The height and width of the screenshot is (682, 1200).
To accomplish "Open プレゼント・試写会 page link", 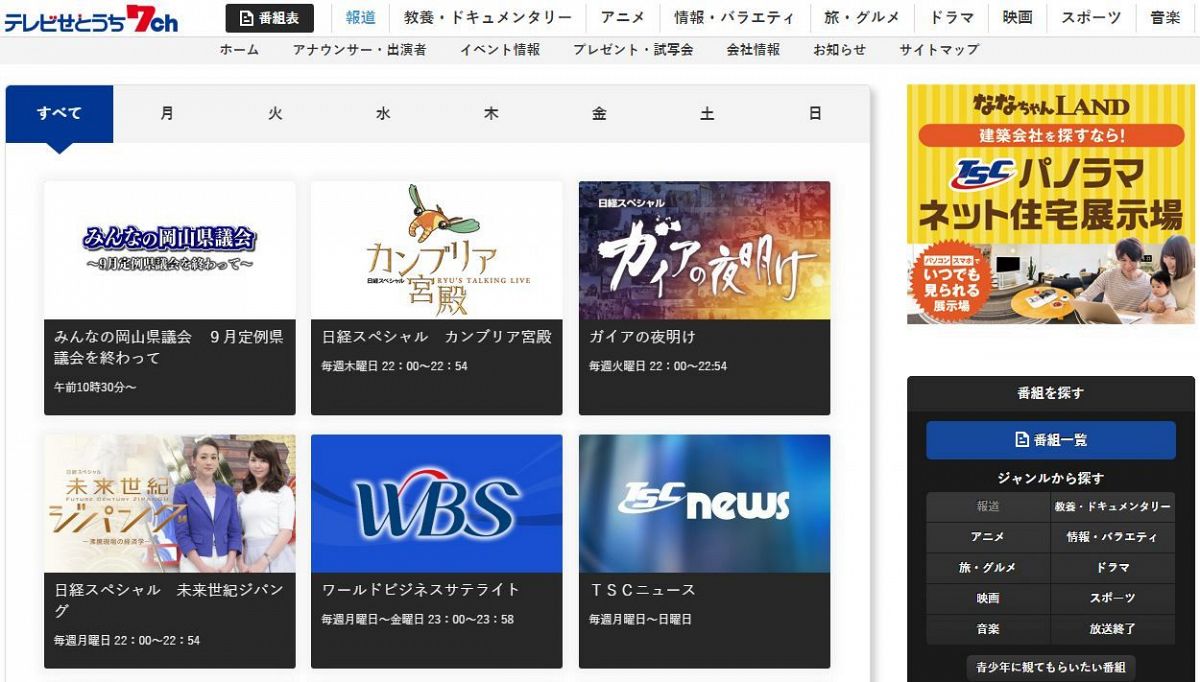I will (633, 50).
